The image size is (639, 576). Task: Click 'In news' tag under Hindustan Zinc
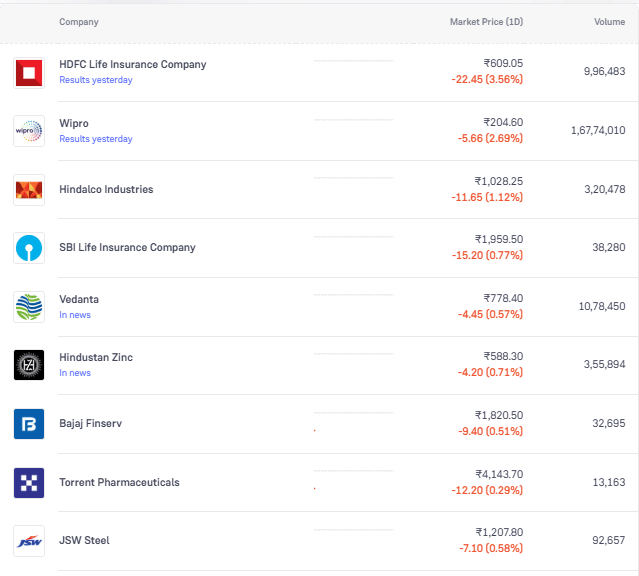click(x=75, y=373)
